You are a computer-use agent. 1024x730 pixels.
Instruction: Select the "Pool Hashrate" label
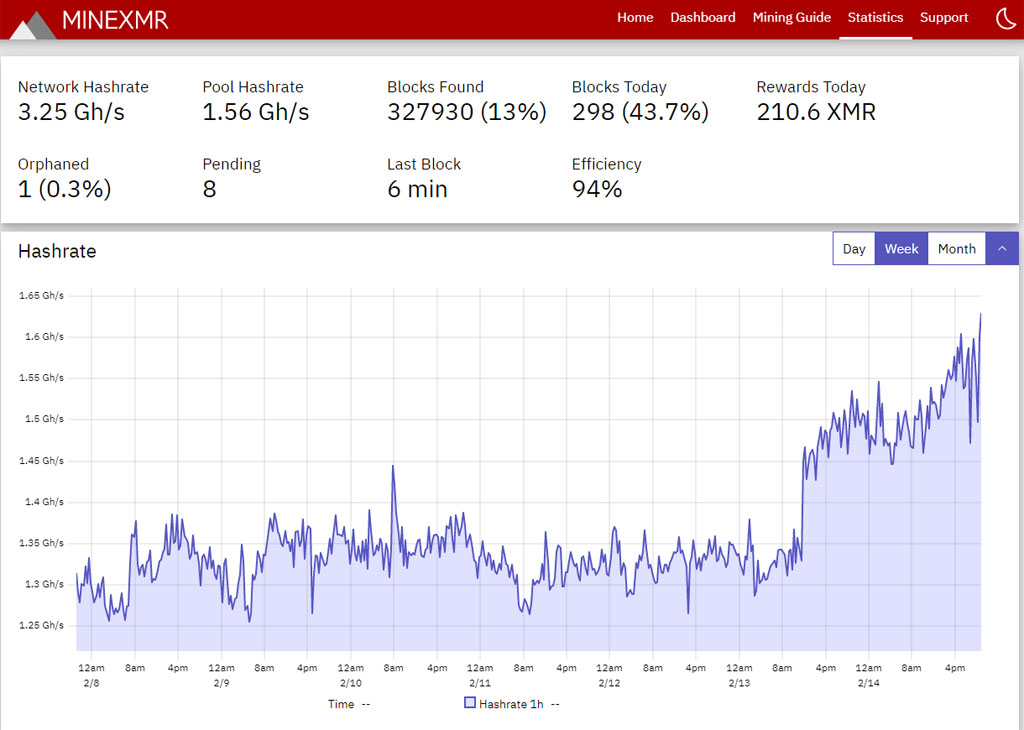point(253,87)
